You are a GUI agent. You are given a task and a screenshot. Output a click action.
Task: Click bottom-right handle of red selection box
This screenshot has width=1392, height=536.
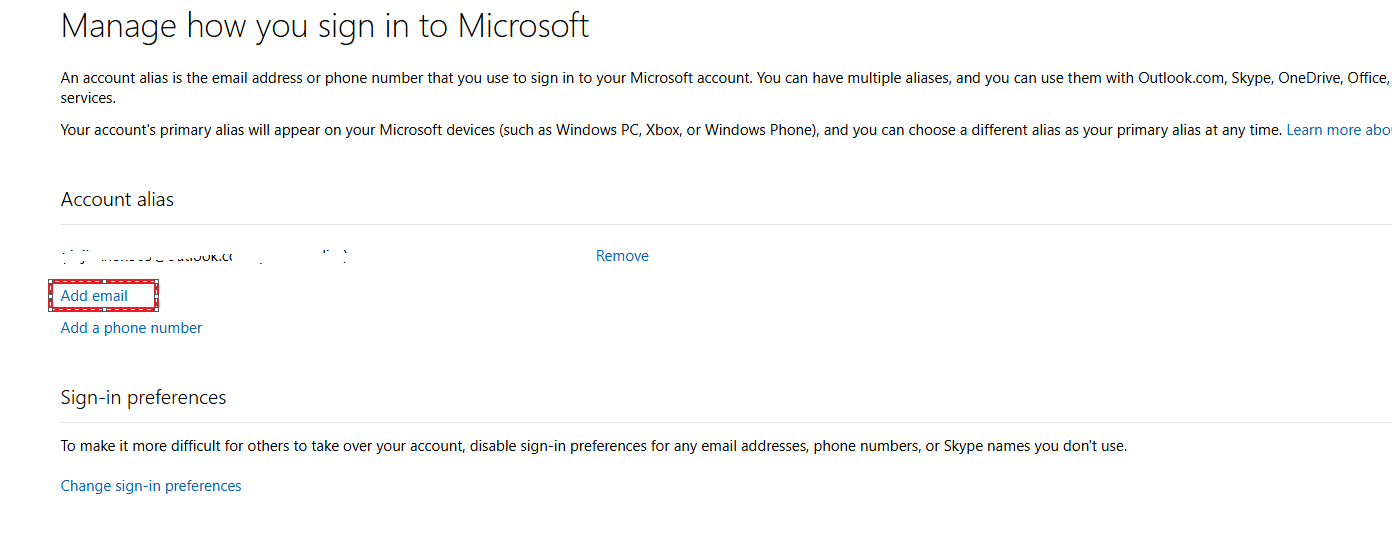click(157, 309)
